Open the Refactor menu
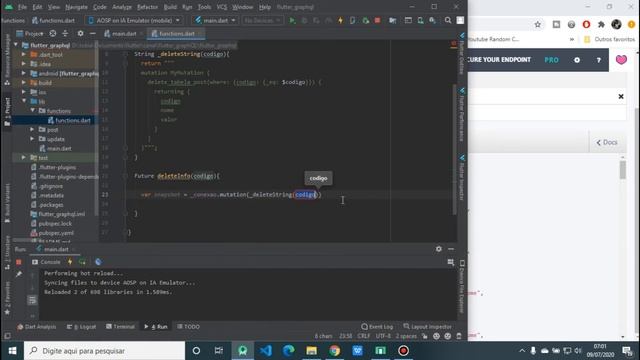 tap(147, 7)
